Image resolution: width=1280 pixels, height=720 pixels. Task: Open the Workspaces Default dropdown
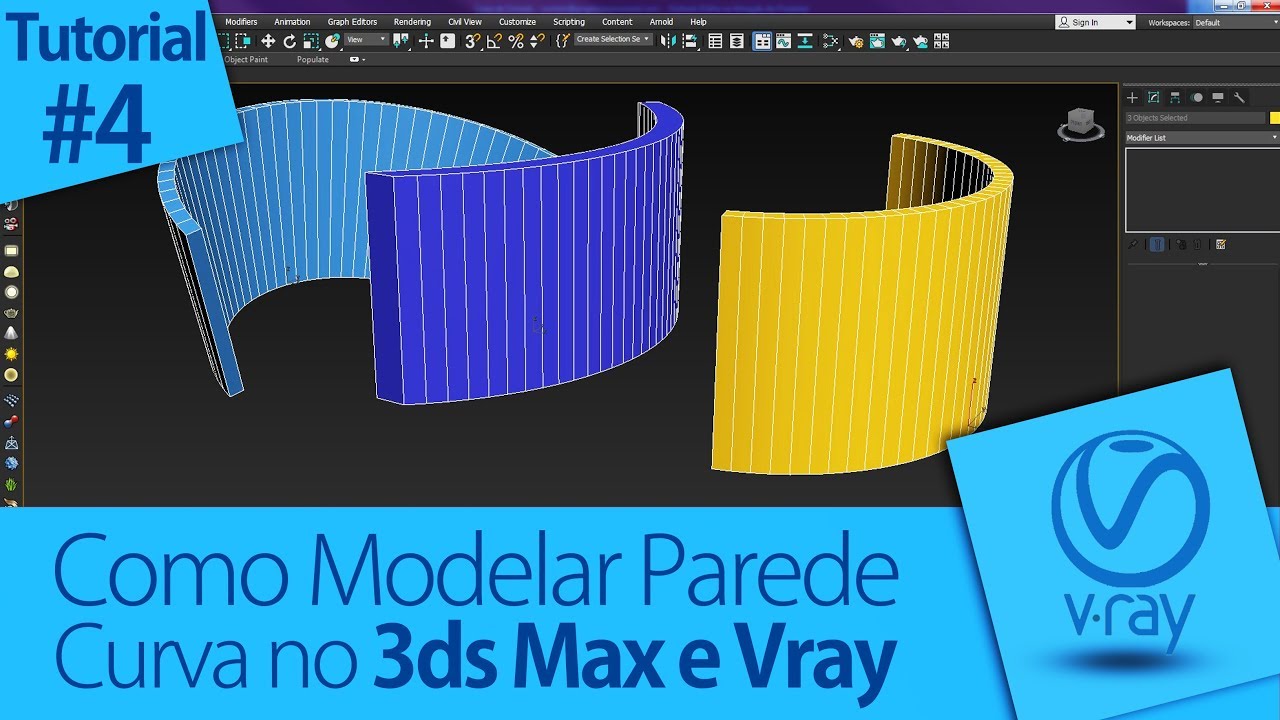click(1236, 22)
